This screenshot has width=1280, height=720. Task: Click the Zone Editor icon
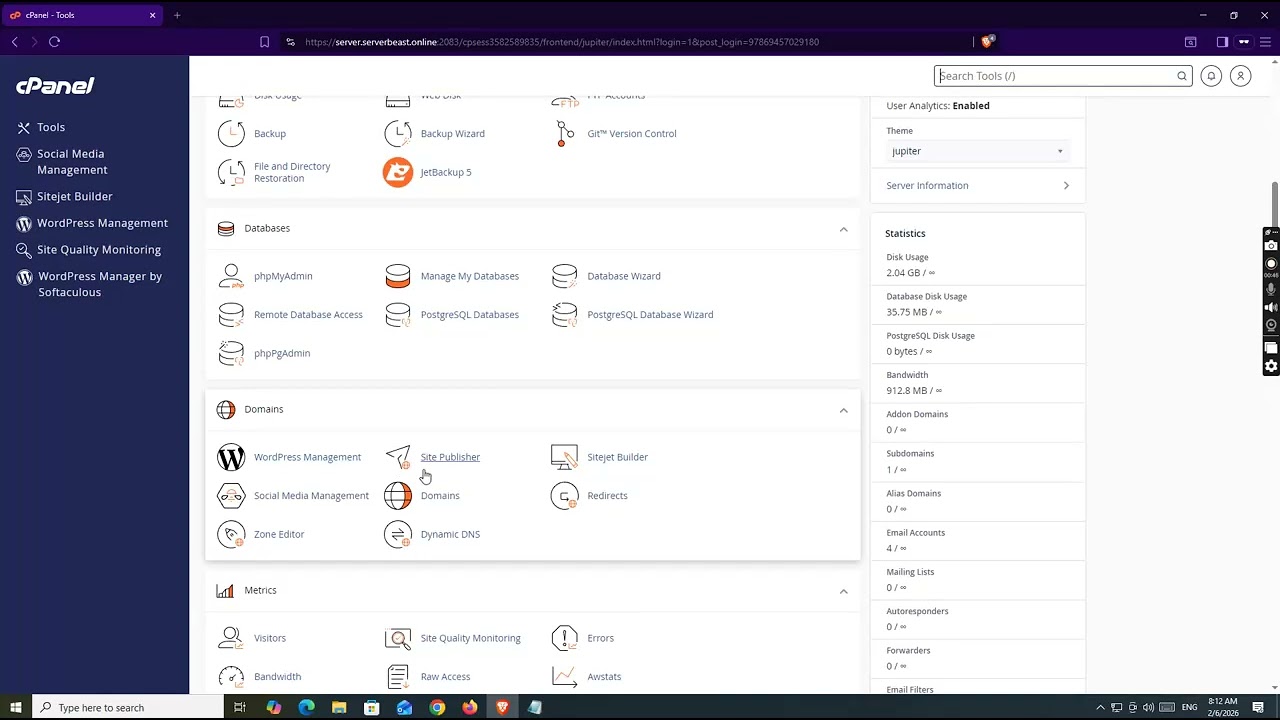click(x=231, y=534)
